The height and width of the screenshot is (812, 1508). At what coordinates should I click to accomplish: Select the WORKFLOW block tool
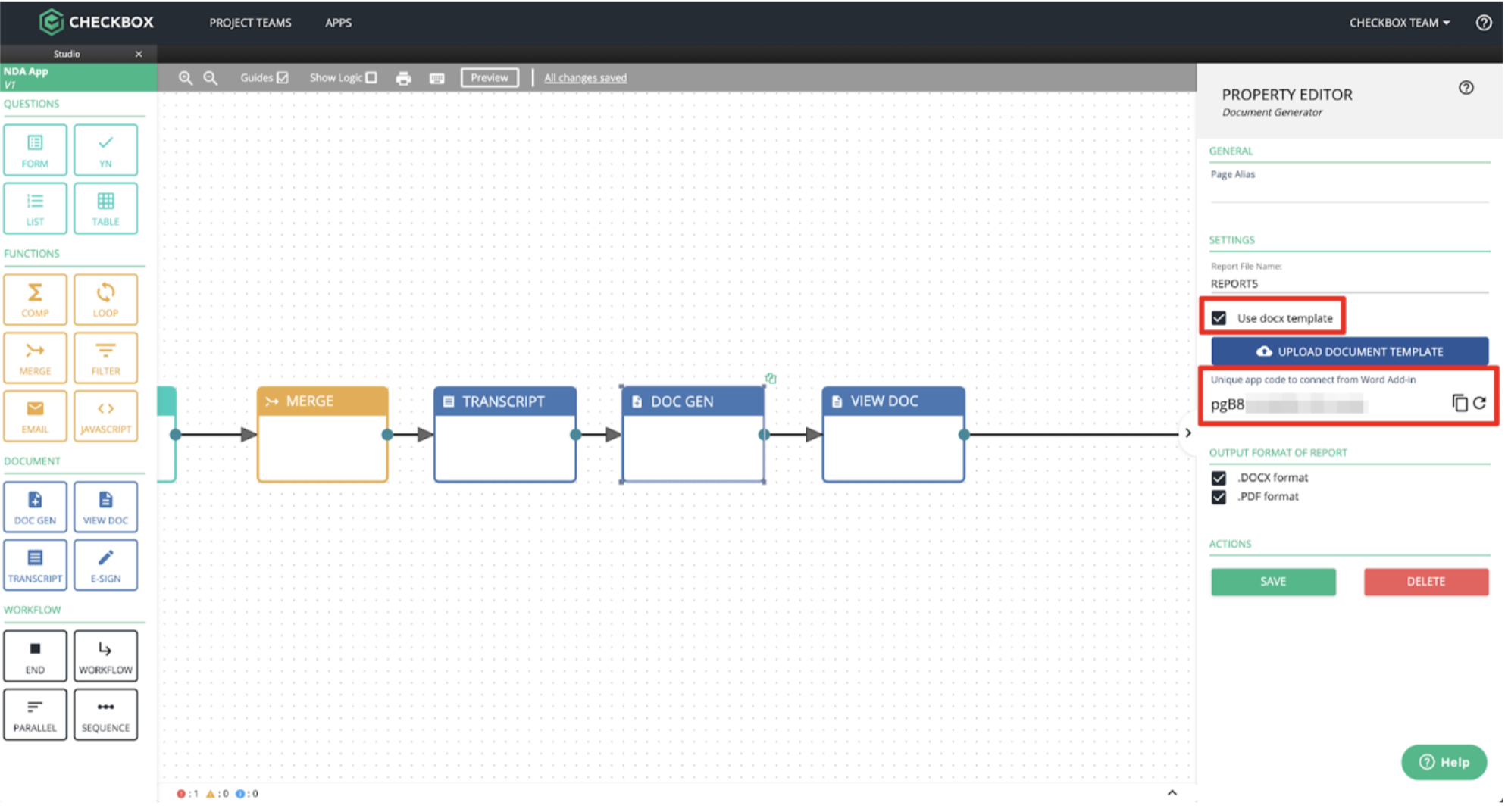(x=105, y=656)
